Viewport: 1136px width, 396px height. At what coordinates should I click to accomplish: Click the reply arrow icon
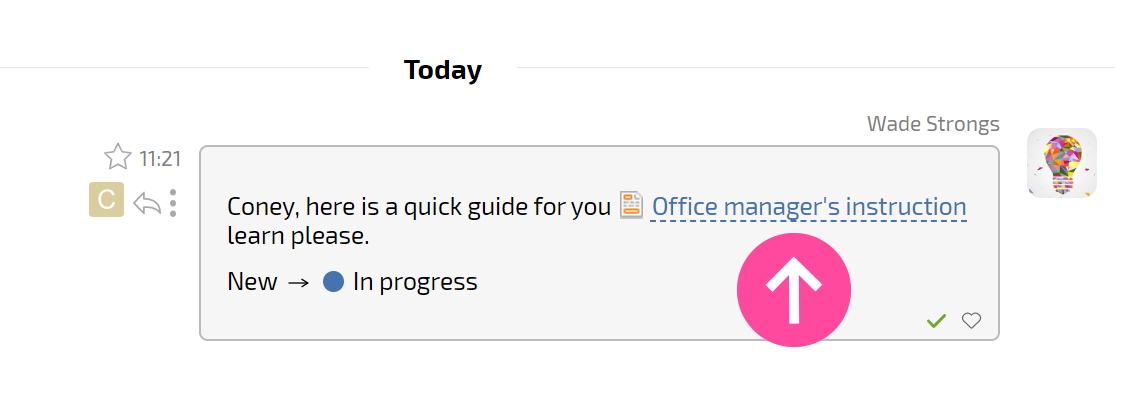[147, 203]
